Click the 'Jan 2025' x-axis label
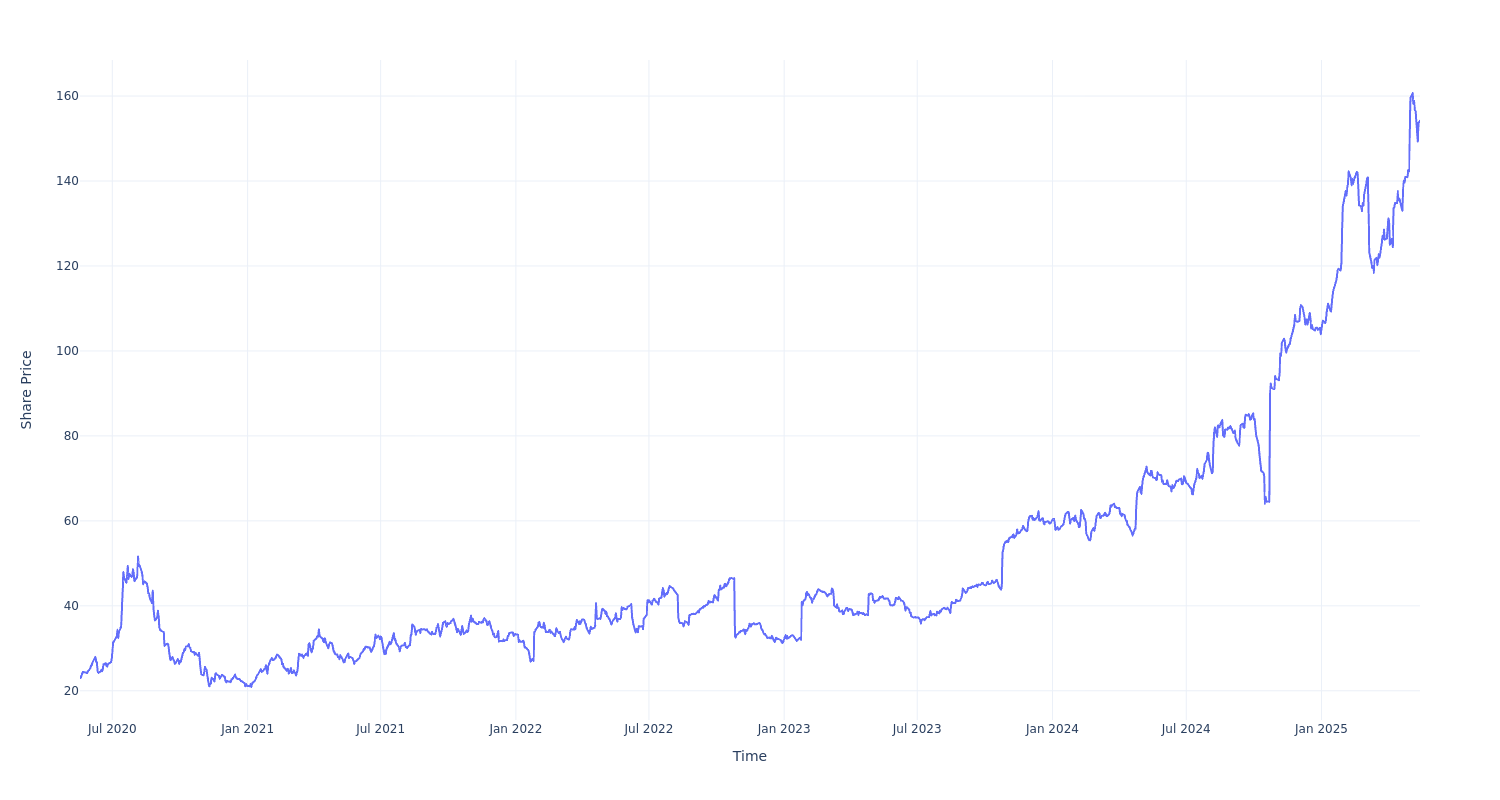The height and width of the screenshot is (800, 1500). point(1321,729)
